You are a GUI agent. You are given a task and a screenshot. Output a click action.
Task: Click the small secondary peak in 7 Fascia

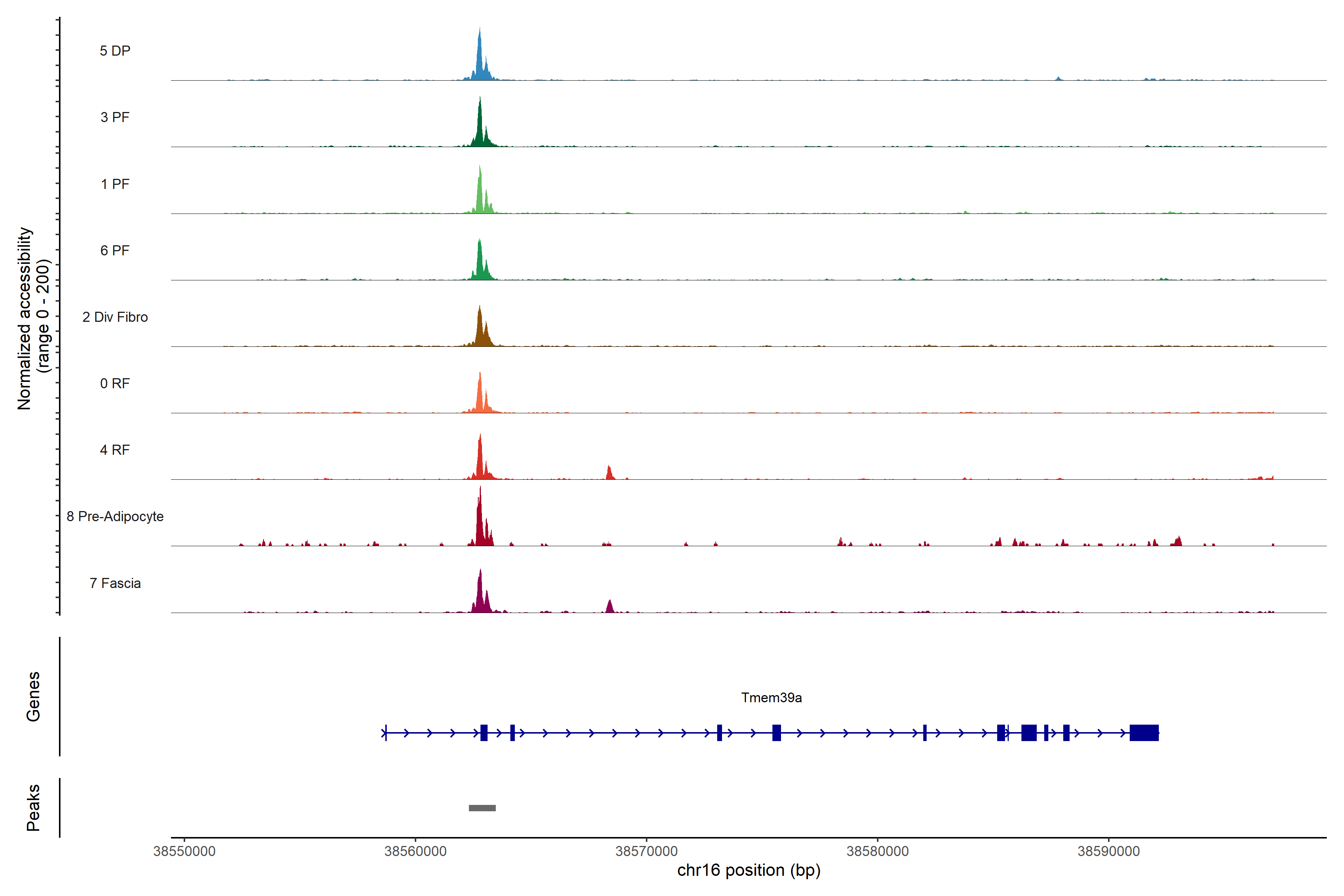click(x=610, y=607)
